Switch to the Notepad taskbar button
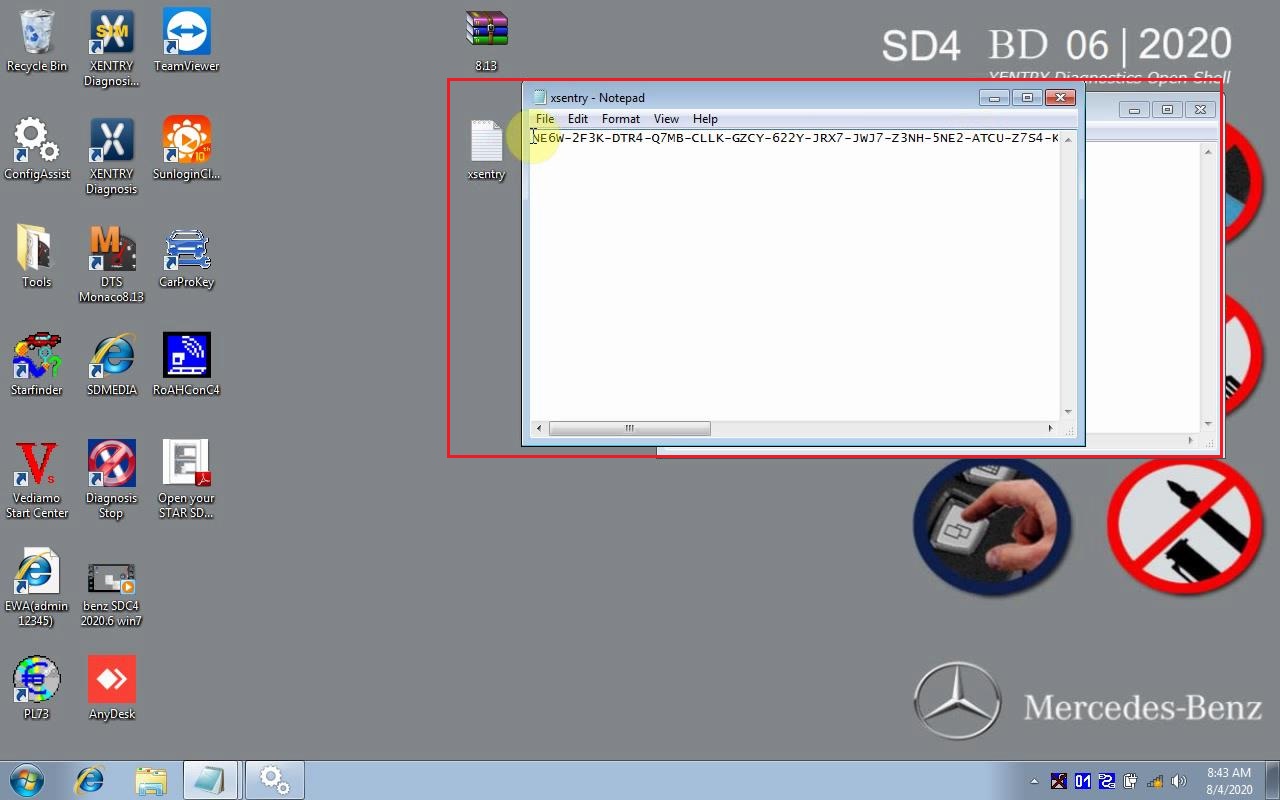The width and height of the screenshot is (1280, 800). click(x=211, y=780)
